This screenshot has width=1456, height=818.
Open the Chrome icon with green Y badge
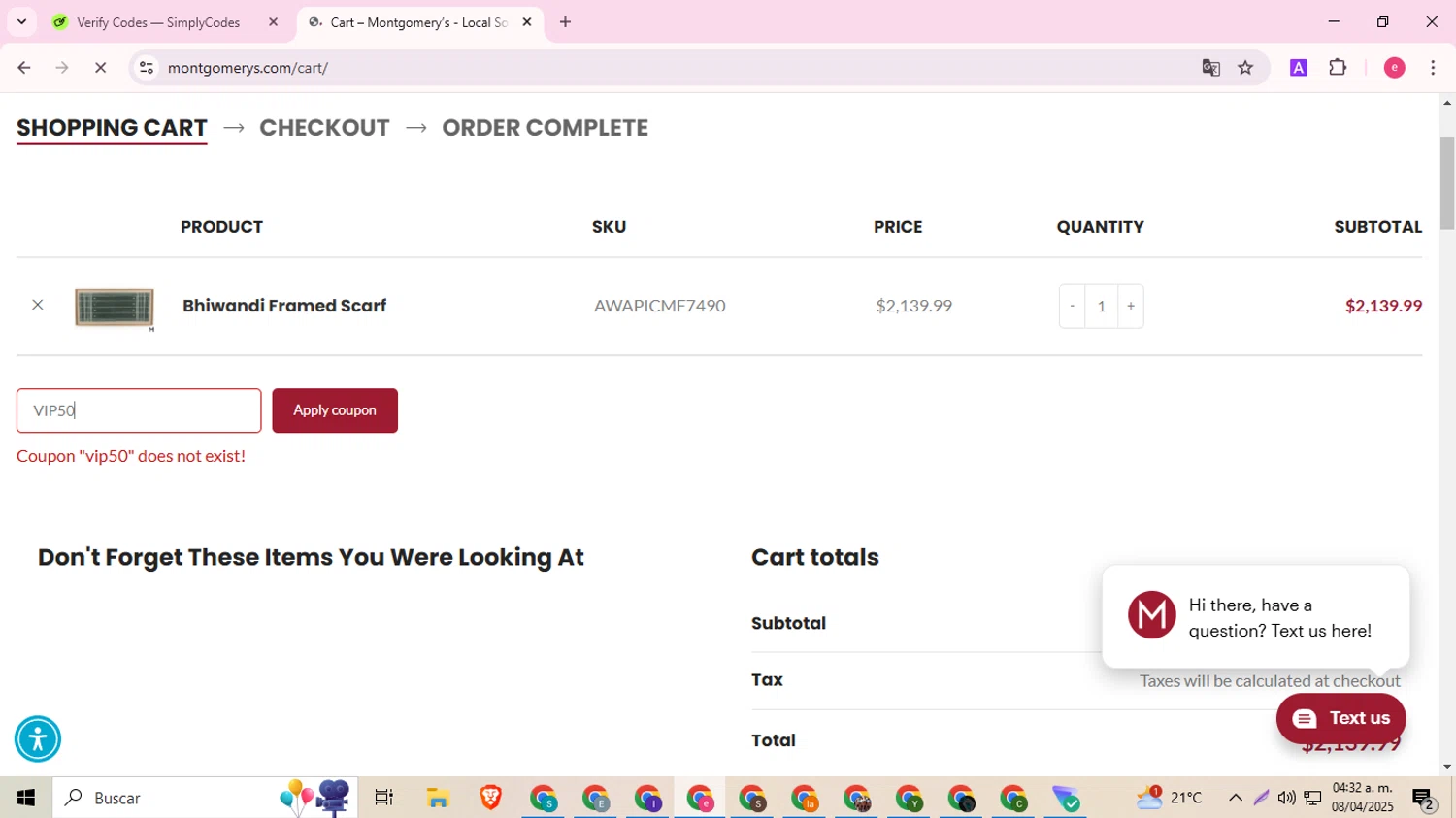click(x=910, y=798)
